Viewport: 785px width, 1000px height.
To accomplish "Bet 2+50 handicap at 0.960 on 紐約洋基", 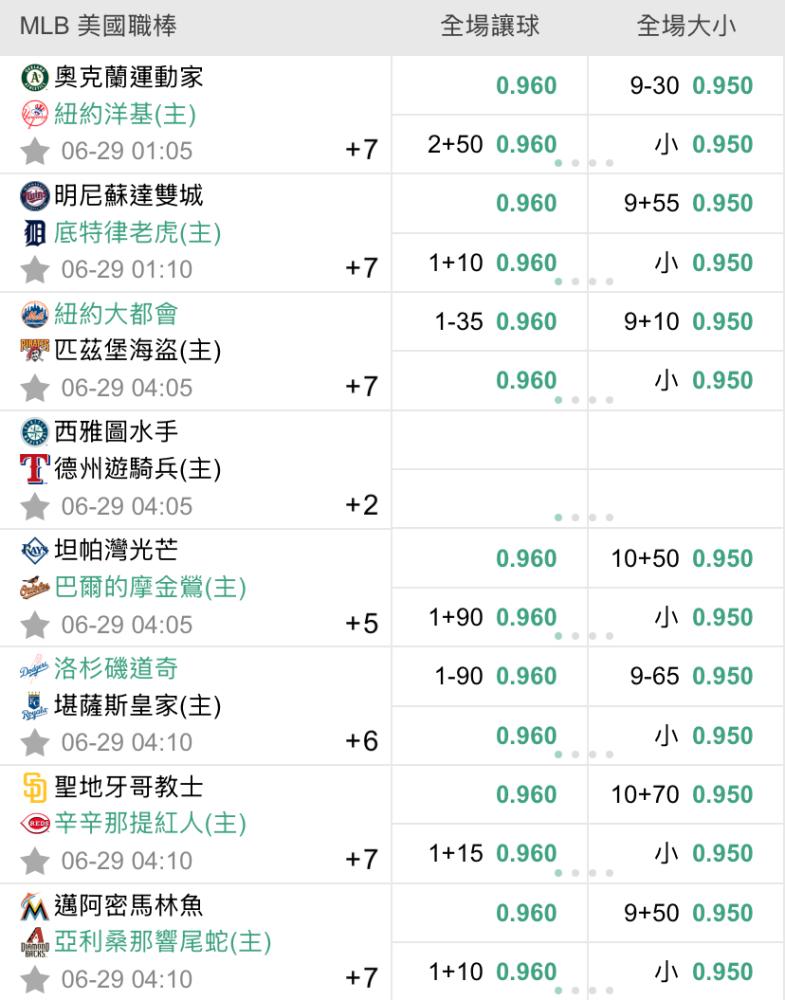I will [490, 144].
